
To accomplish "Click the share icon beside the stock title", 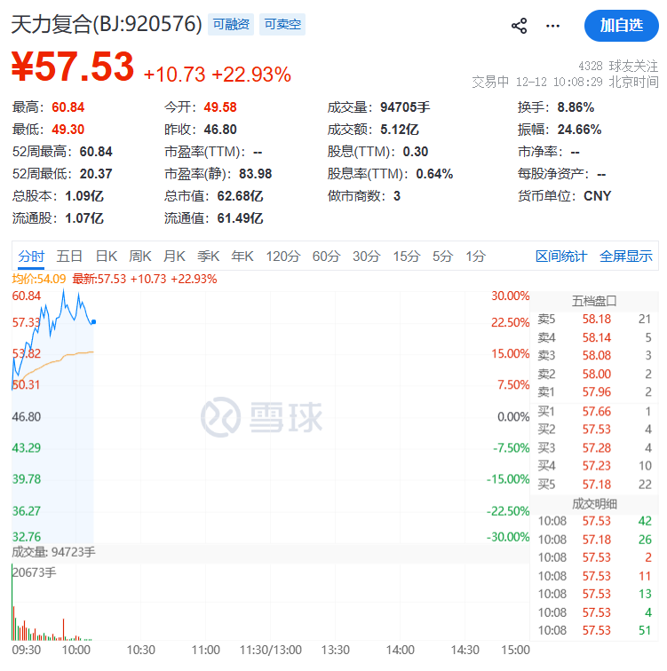I will pos(519,25).
